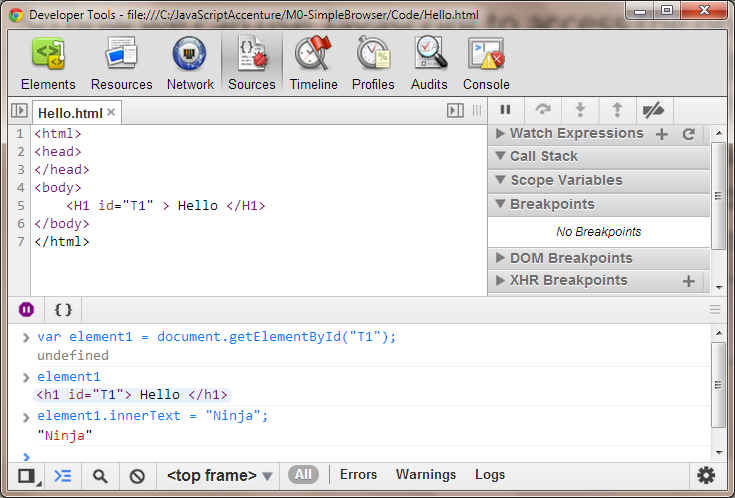Show the file navigator sidebar

click(19, 111)
